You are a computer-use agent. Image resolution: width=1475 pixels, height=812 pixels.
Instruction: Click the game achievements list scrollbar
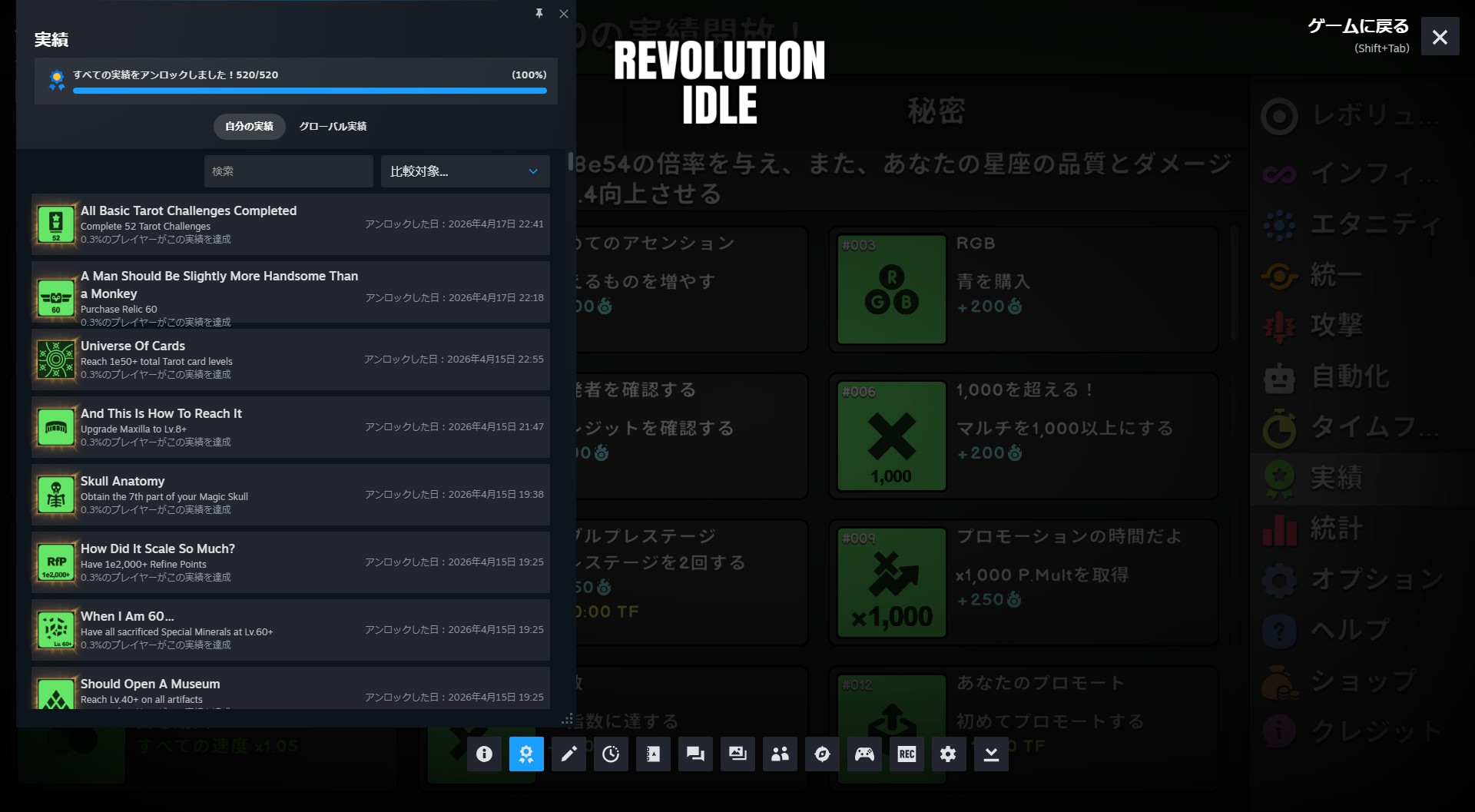pyautogui.click(x=1234, y=282)
